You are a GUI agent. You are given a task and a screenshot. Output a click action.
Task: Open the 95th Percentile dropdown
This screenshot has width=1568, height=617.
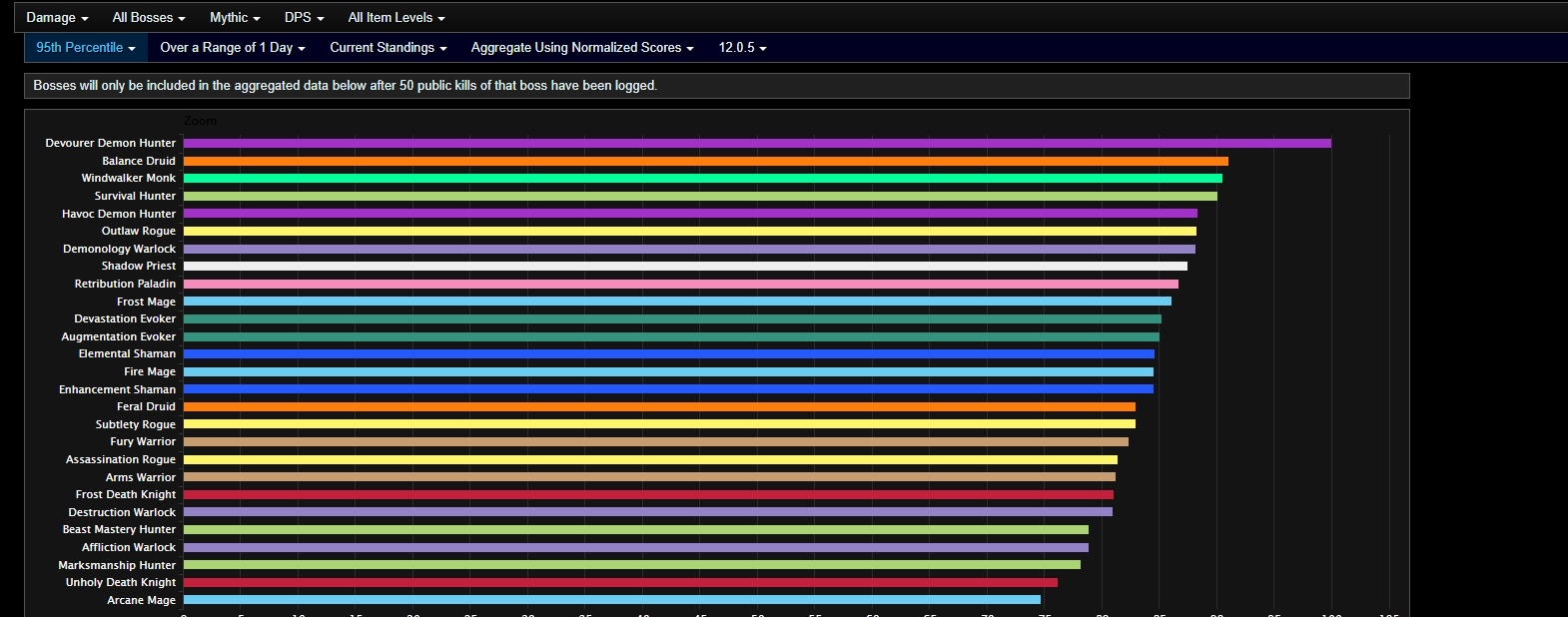pos(86,47)
